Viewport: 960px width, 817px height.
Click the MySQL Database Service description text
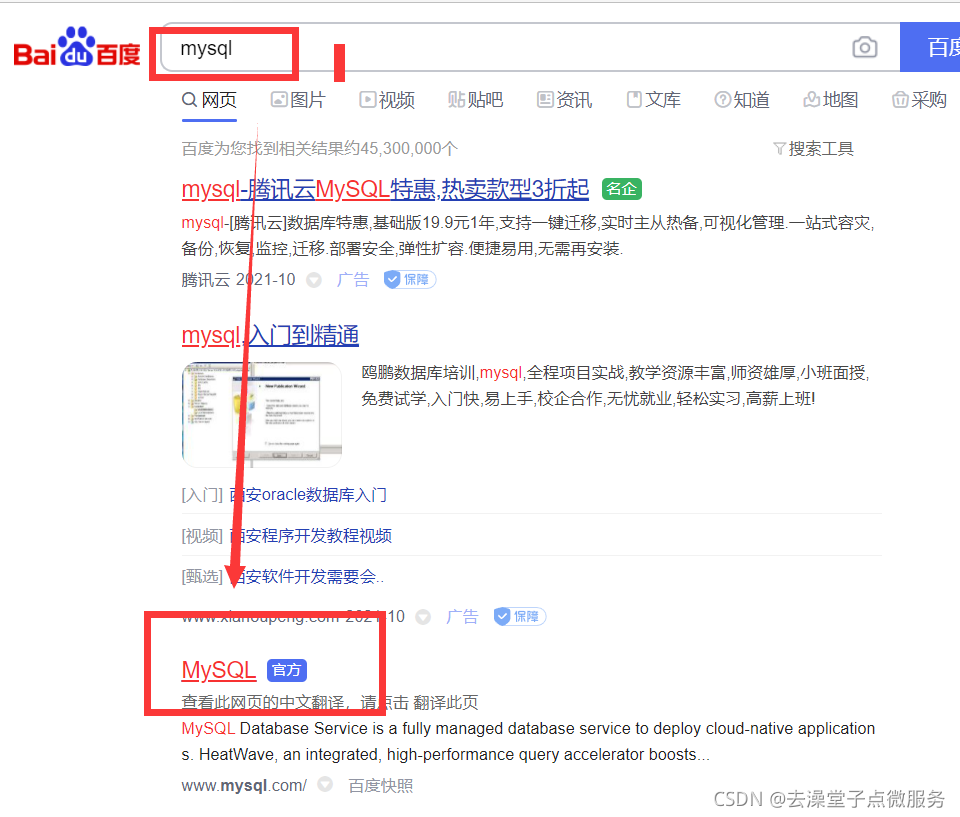pyautogui.click(x=528, y=742)
